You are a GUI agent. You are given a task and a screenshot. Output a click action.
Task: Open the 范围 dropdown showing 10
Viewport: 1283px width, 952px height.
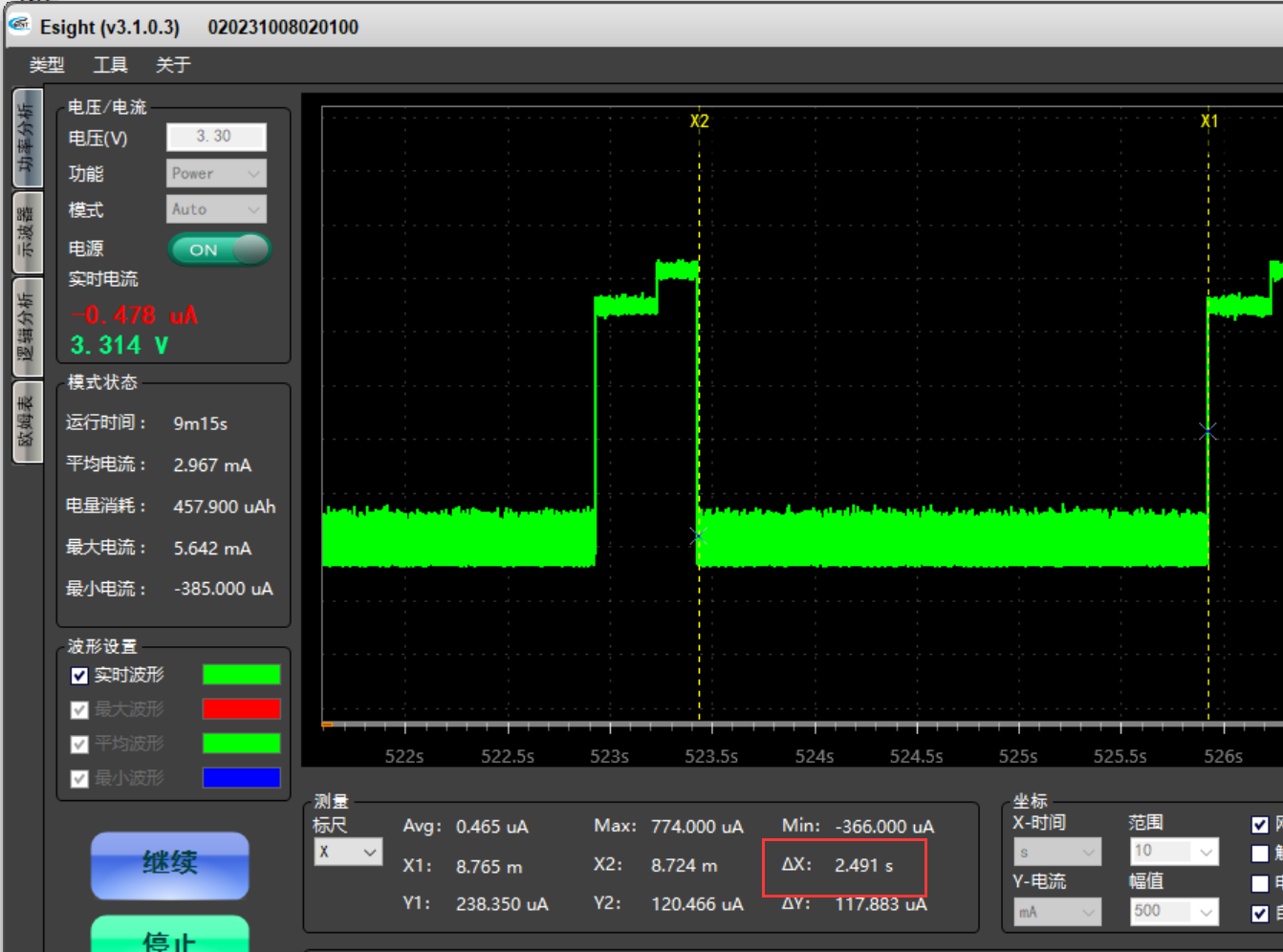click(1174, 851)
